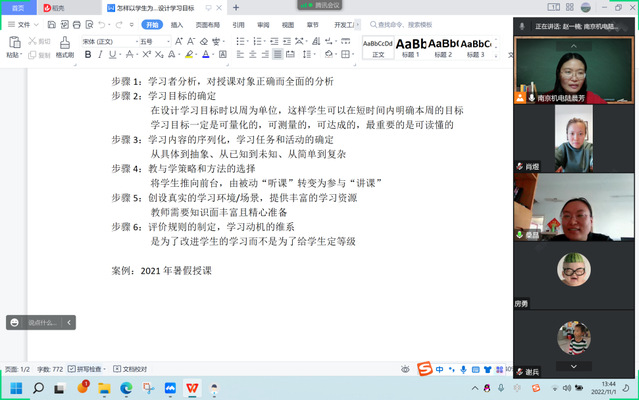
Task: Toggle italic formatting
Action: coord(99,55)
